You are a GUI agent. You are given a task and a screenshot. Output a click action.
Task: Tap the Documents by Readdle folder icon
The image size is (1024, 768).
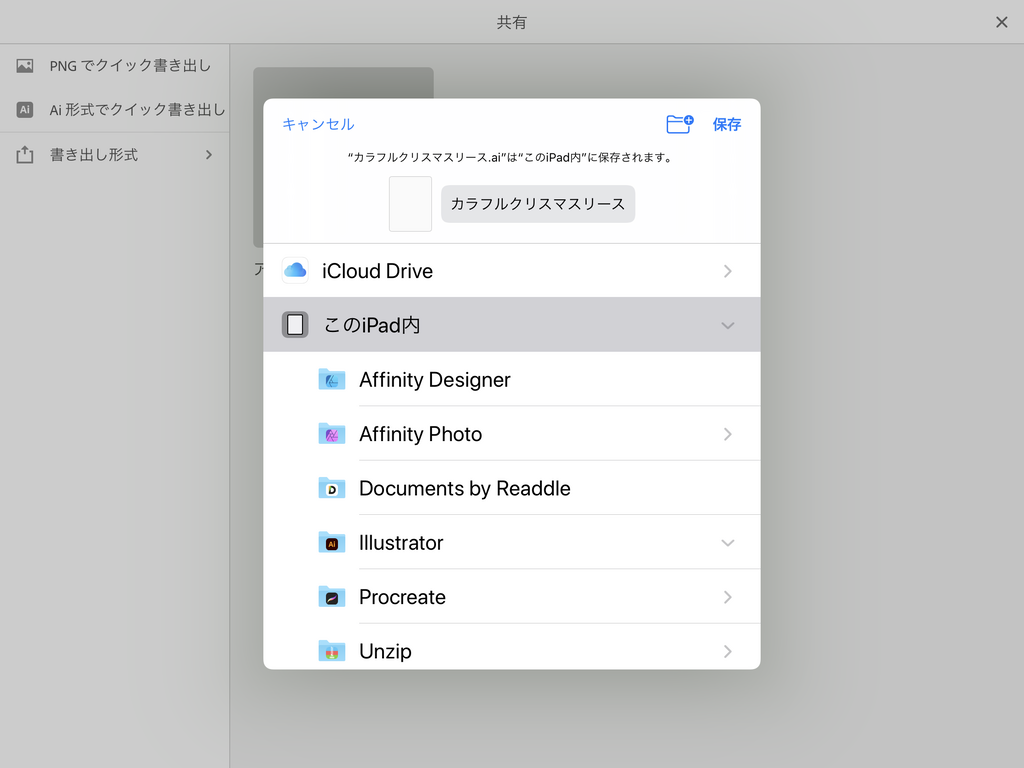(x=332, y=488)
